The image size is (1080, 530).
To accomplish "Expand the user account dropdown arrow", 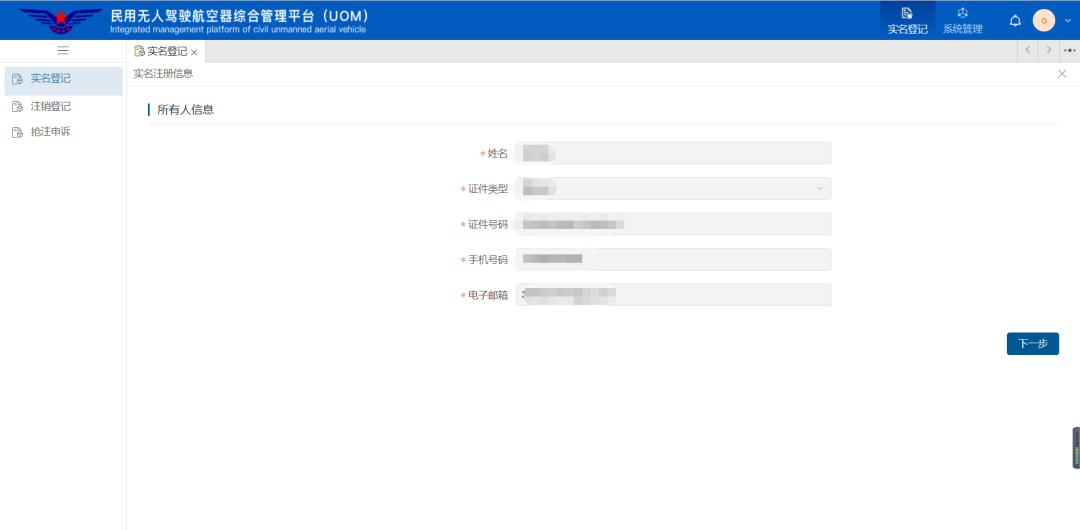I will click(1067, 21).
